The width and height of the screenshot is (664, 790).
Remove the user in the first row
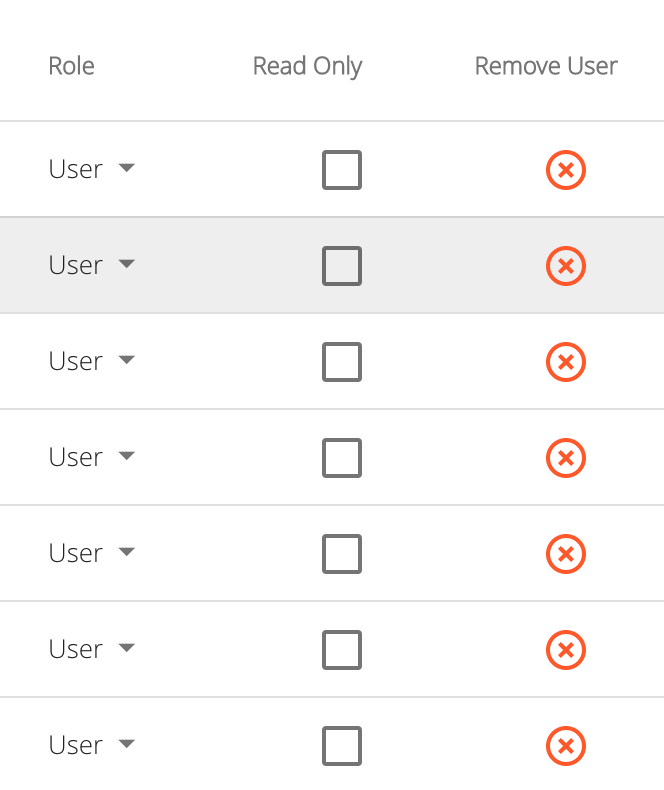coord(566,170)
